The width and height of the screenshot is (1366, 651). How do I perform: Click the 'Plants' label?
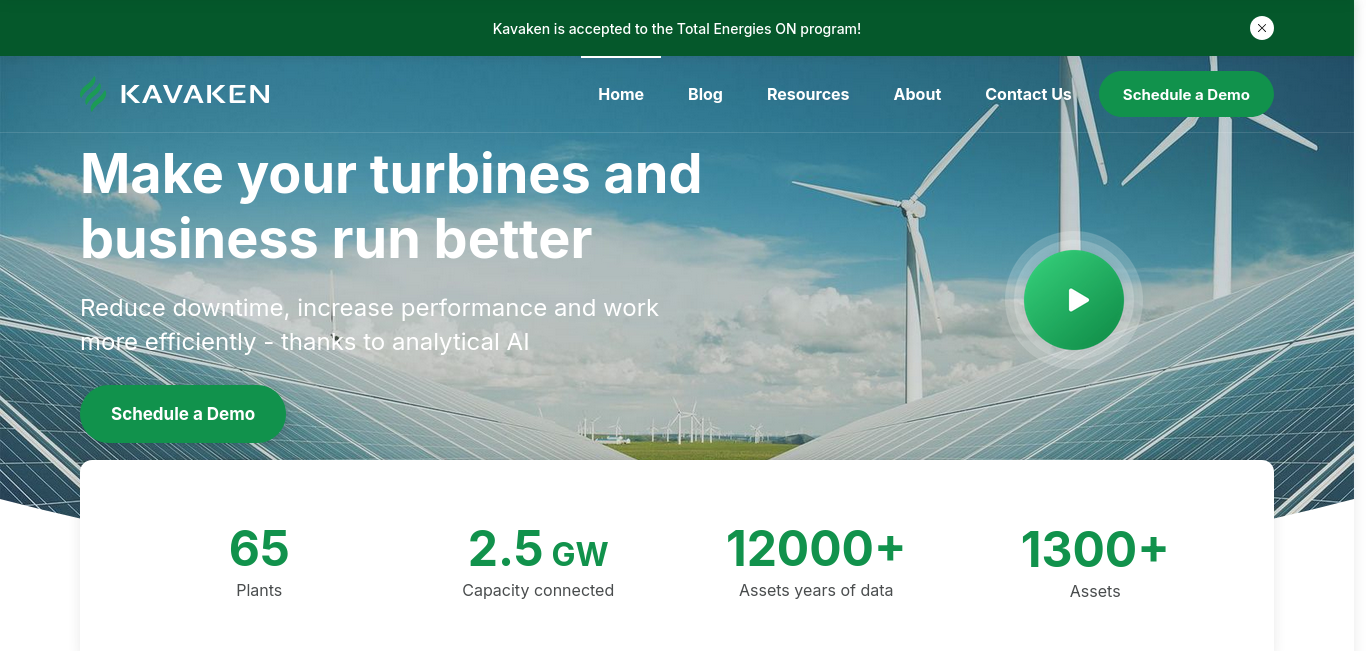point(259,590)
